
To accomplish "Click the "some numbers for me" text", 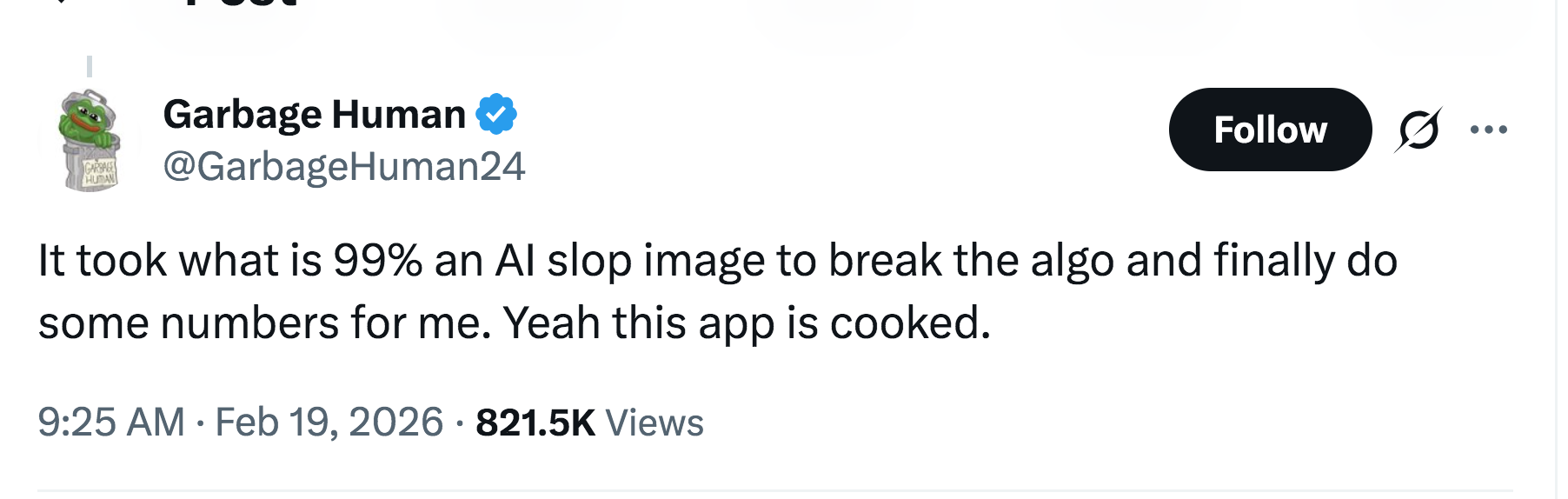I will (257, 323).
